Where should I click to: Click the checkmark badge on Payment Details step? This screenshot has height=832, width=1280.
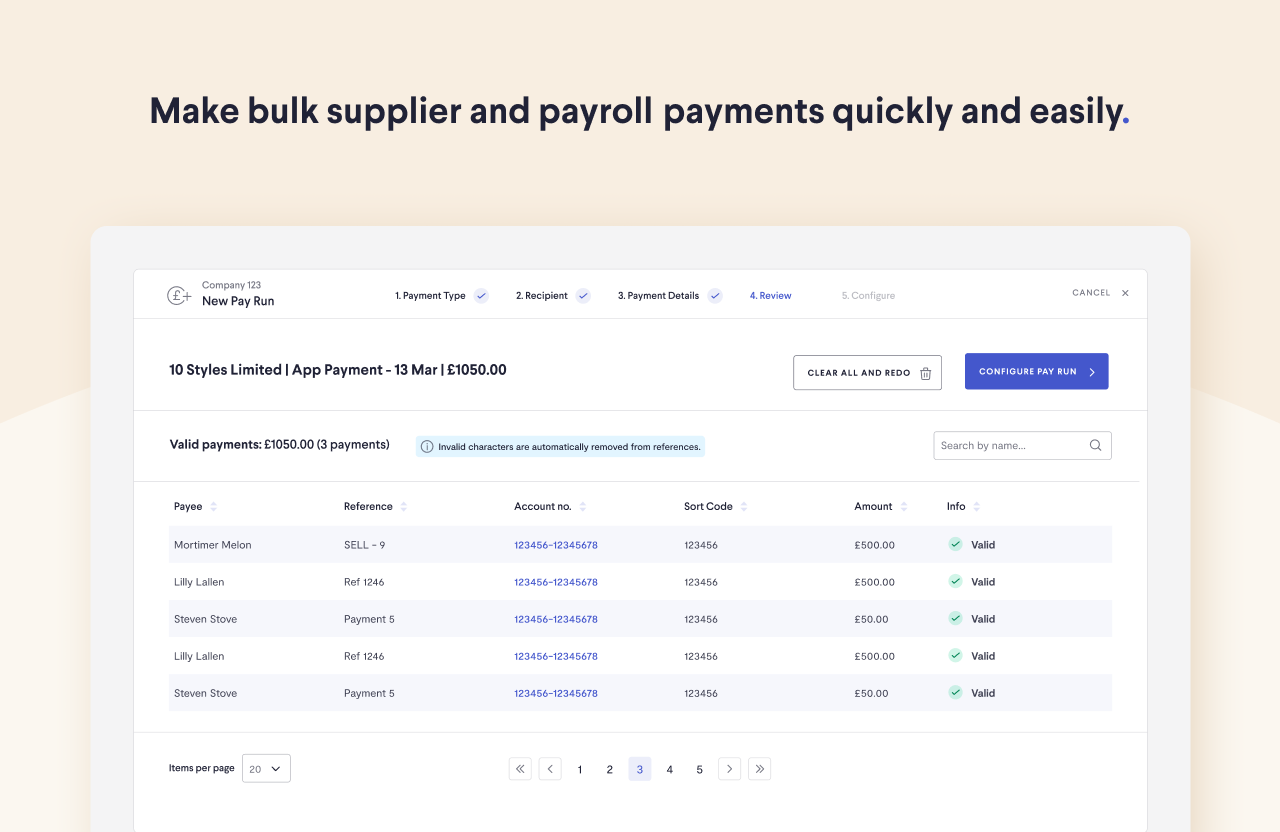click(x=714, y=295)
